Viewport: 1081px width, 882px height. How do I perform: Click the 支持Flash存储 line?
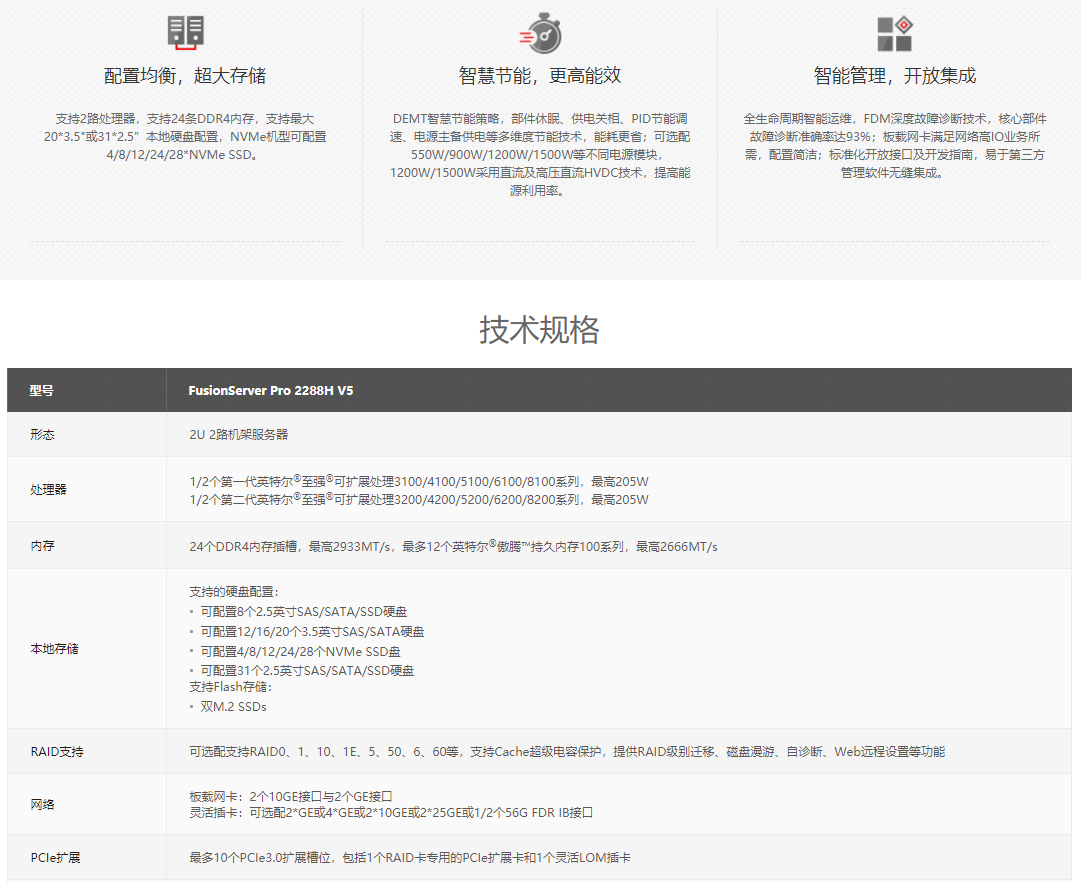[x=231, y=687]
